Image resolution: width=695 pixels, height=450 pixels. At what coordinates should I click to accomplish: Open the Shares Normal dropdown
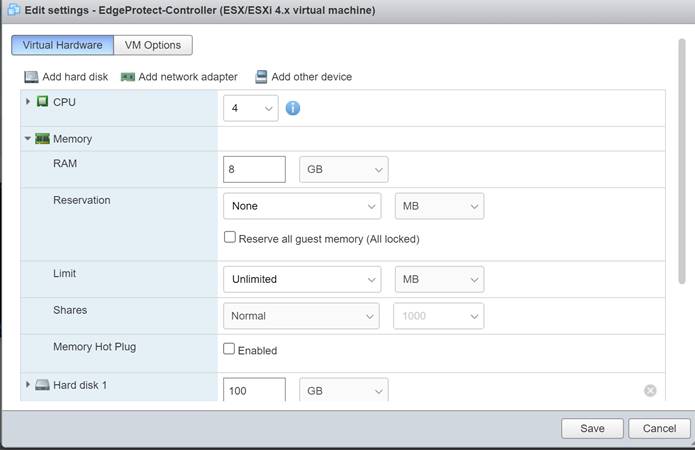click(301, 316)
